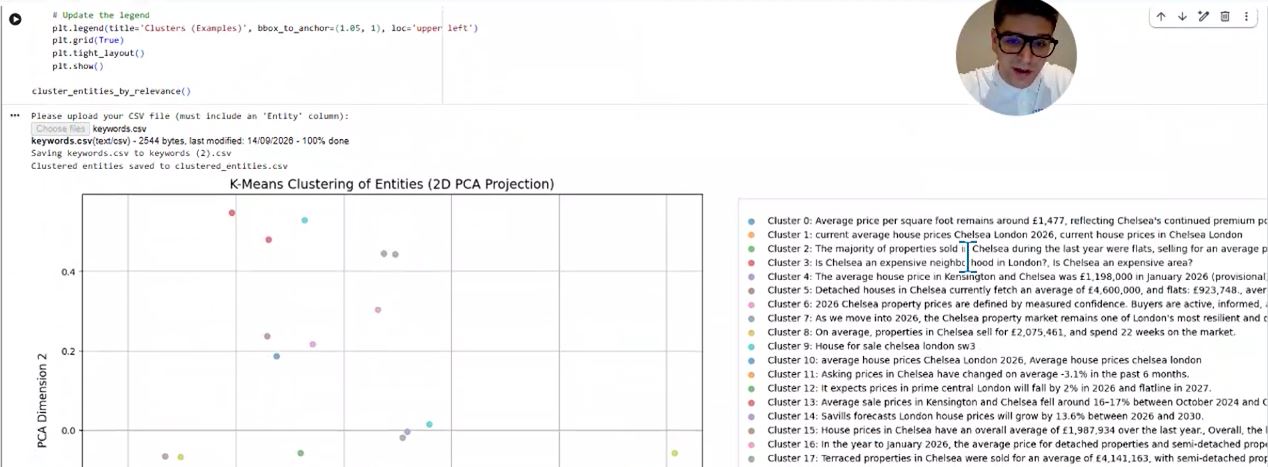Click the Cluster 2 green legend marker
1268x467 pixels.
751,249
